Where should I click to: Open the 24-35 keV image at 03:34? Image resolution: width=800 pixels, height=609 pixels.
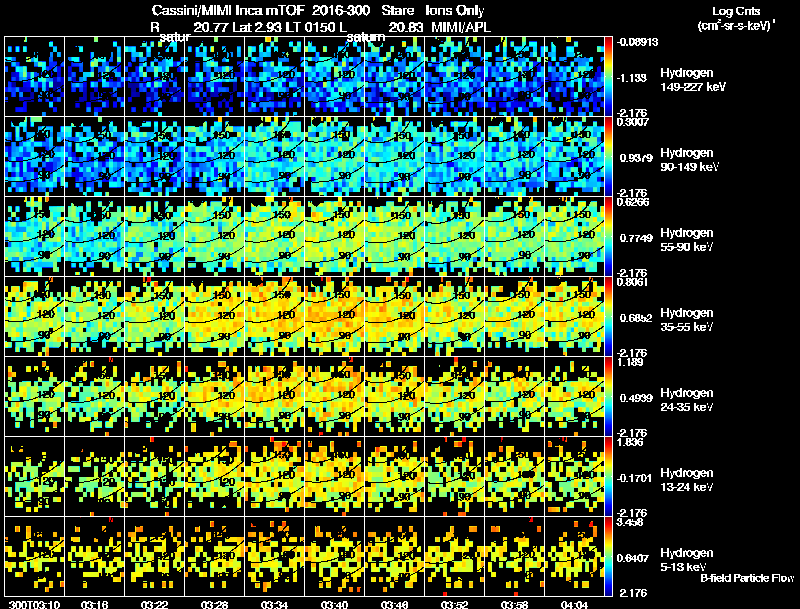pyautogui.click(x=274, y=396)
